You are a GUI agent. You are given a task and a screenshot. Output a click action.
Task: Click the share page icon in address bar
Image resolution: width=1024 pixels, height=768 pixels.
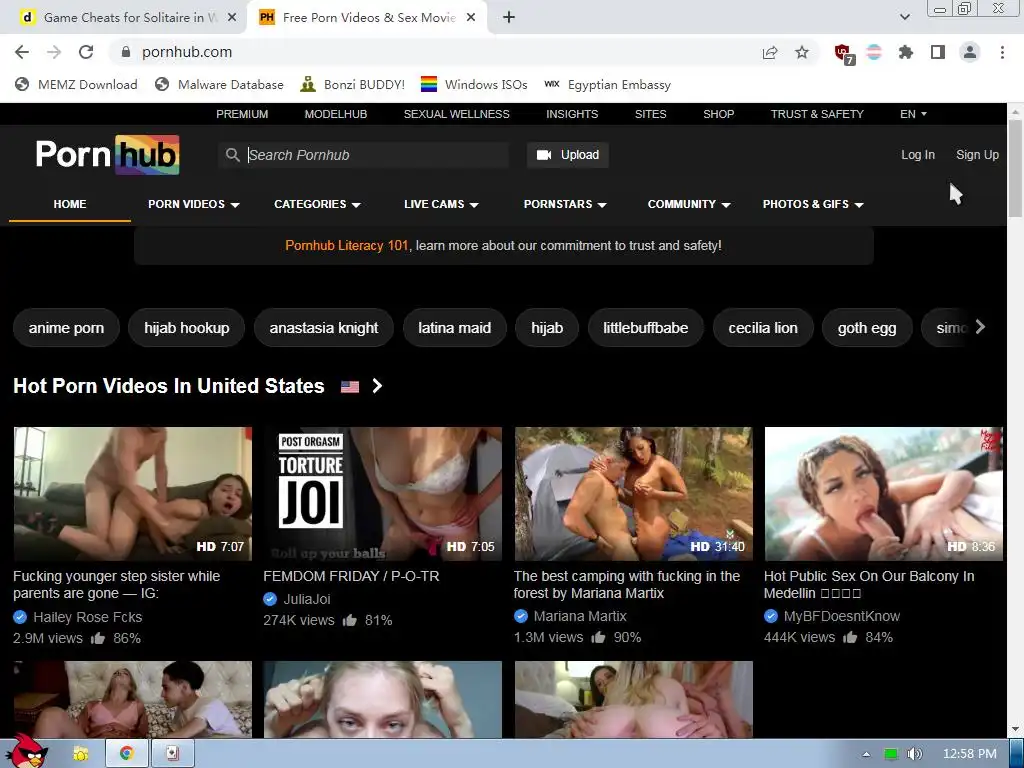770,52
